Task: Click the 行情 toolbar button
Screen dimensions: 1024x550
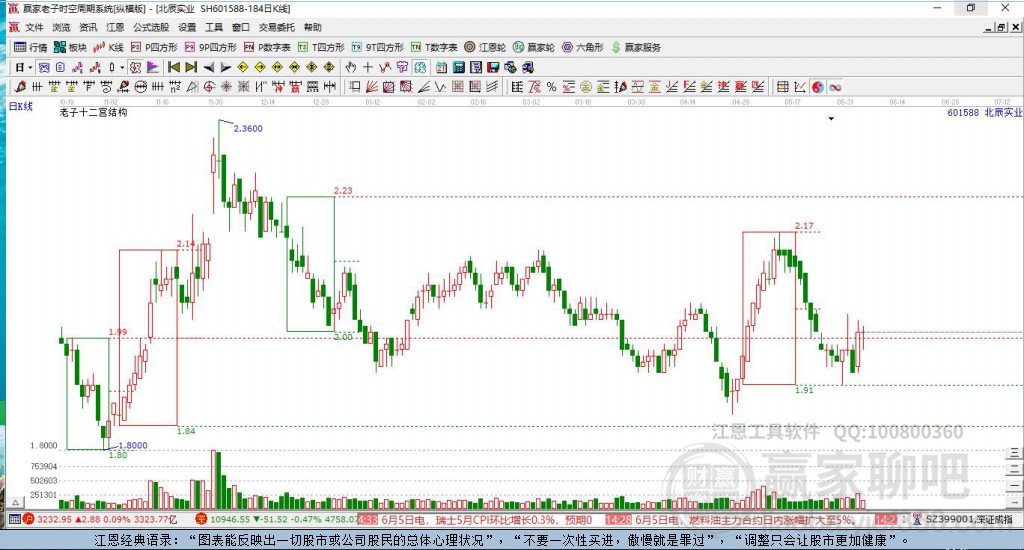Action: [31, 47]
